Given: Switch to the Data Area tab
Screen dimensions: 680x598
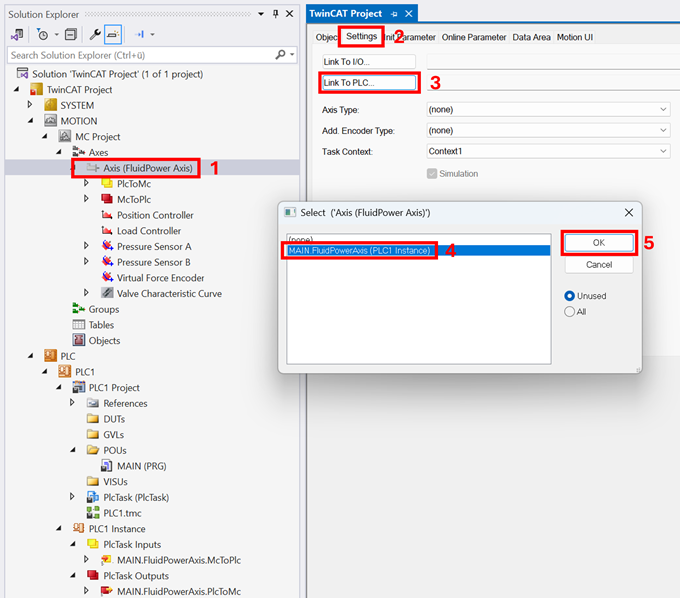Looking at the screenshot, I should coord(531,37).
